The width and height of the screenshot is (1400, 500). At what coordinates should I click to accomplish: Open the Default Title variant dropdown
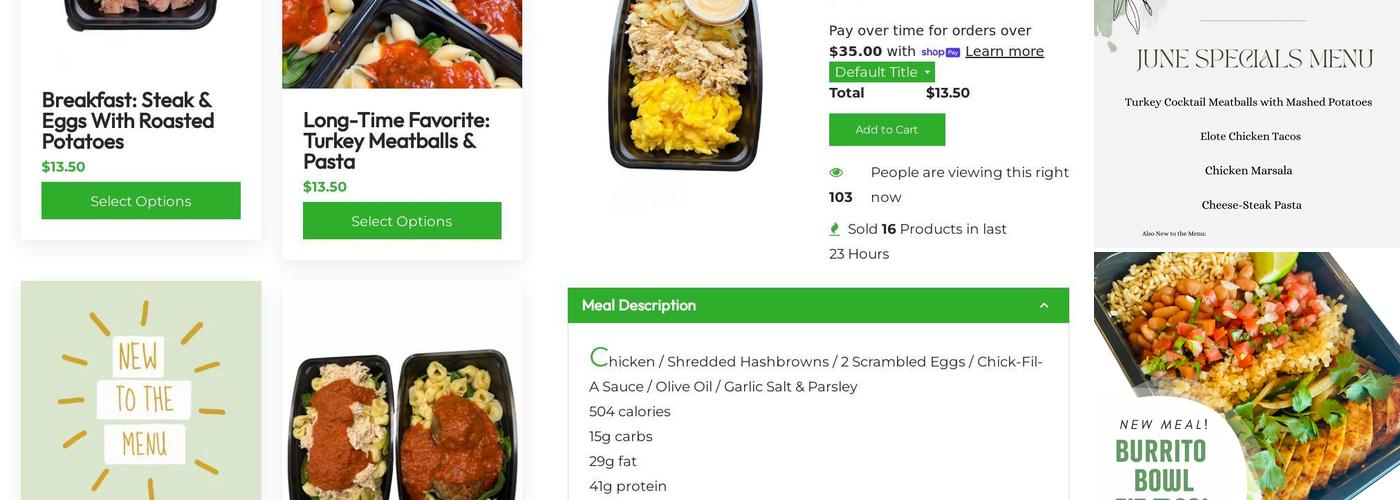click(x=881, y=72)
